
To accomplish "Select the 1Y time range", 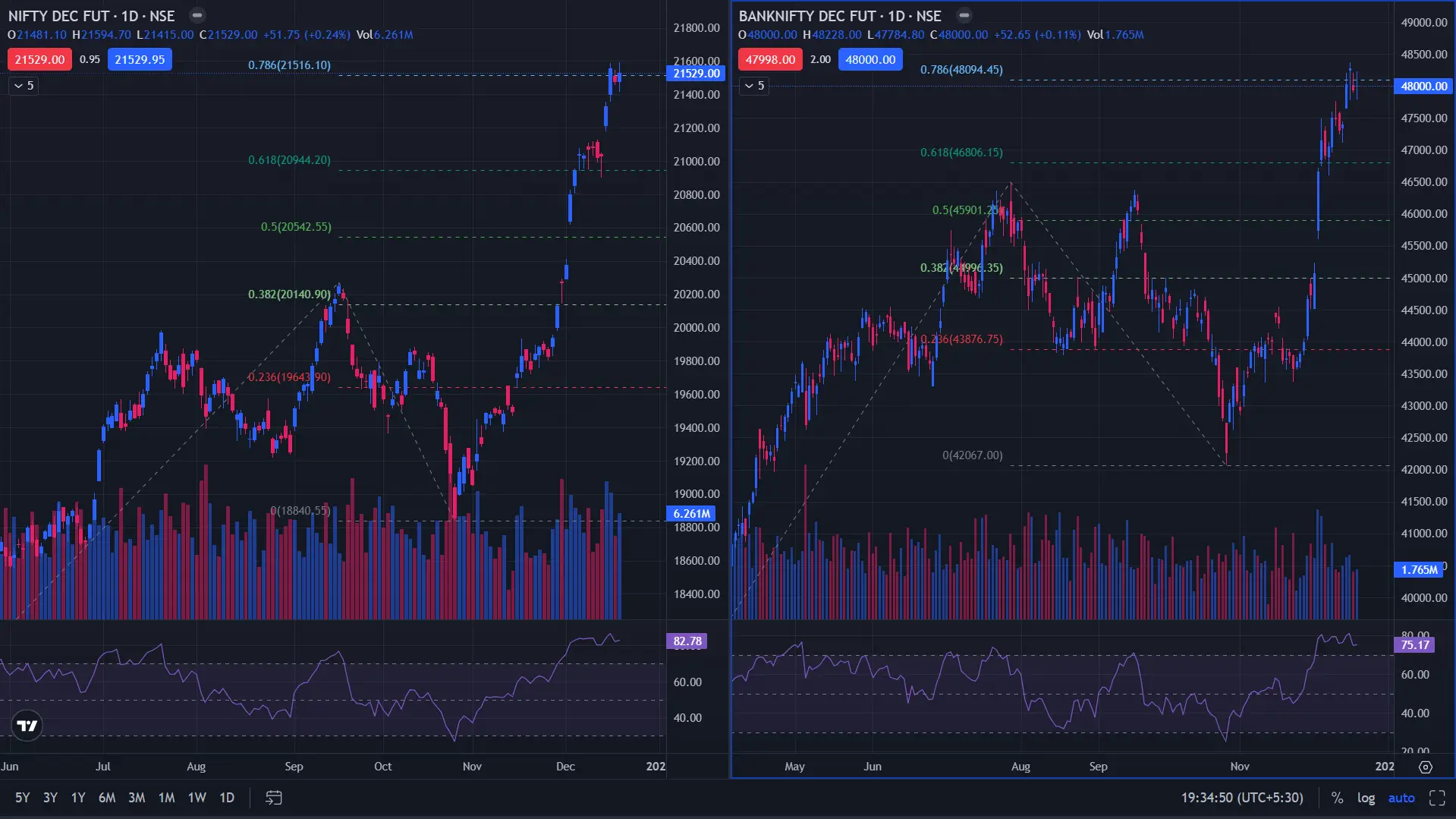I will 78,798.
